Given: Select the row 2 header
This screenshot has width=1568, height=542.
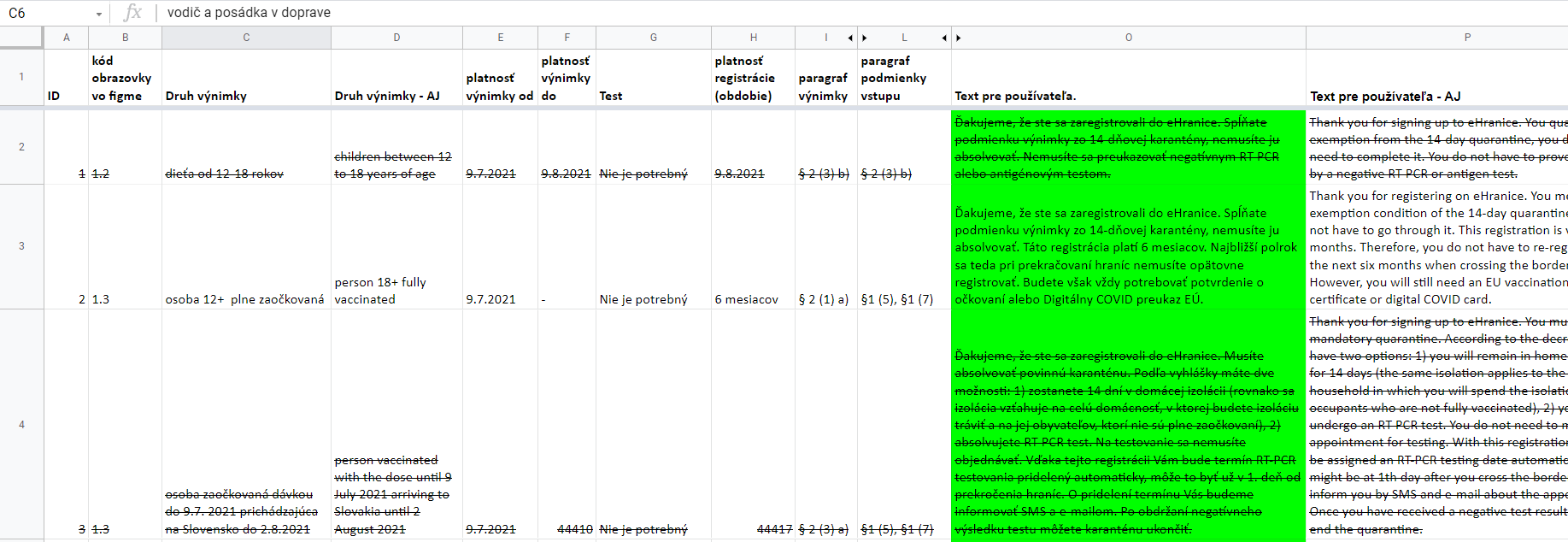Looking at the screenshot, I should pyautogui.click(x=21, y=147).
